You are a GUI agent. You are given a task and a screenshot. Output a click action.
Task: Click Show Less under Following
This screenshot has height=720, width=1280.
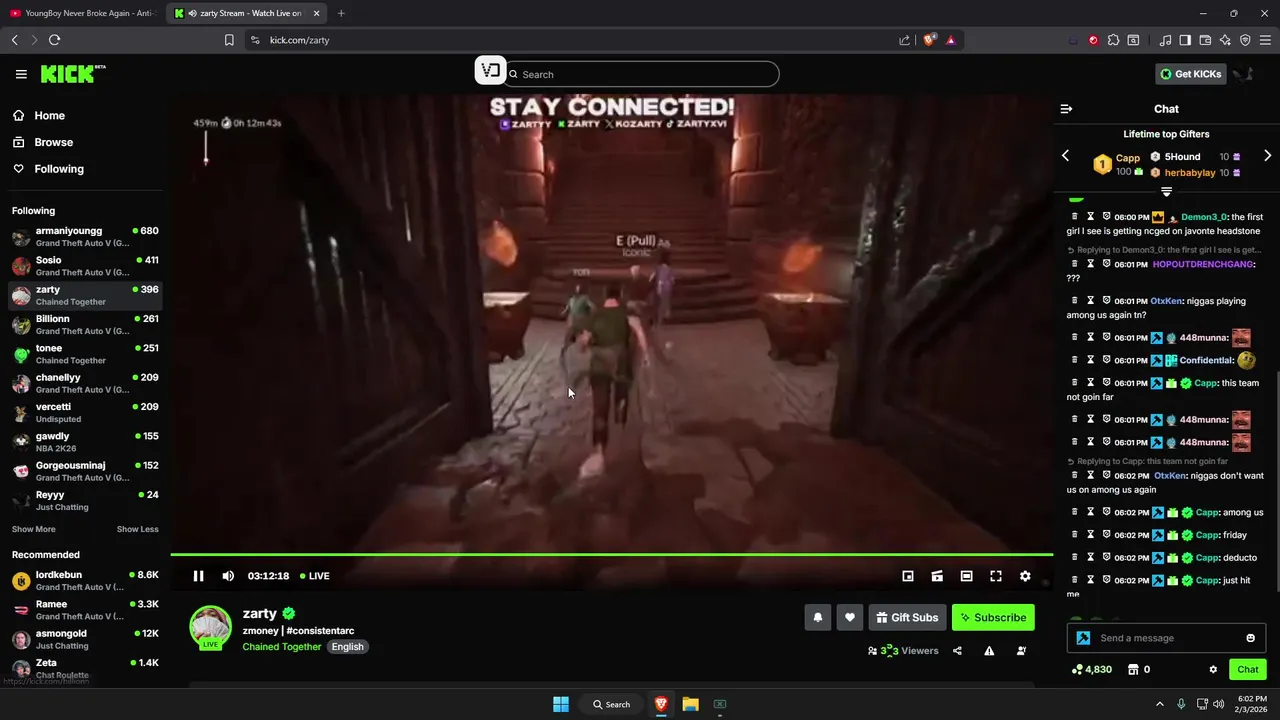tap(137, 529)
